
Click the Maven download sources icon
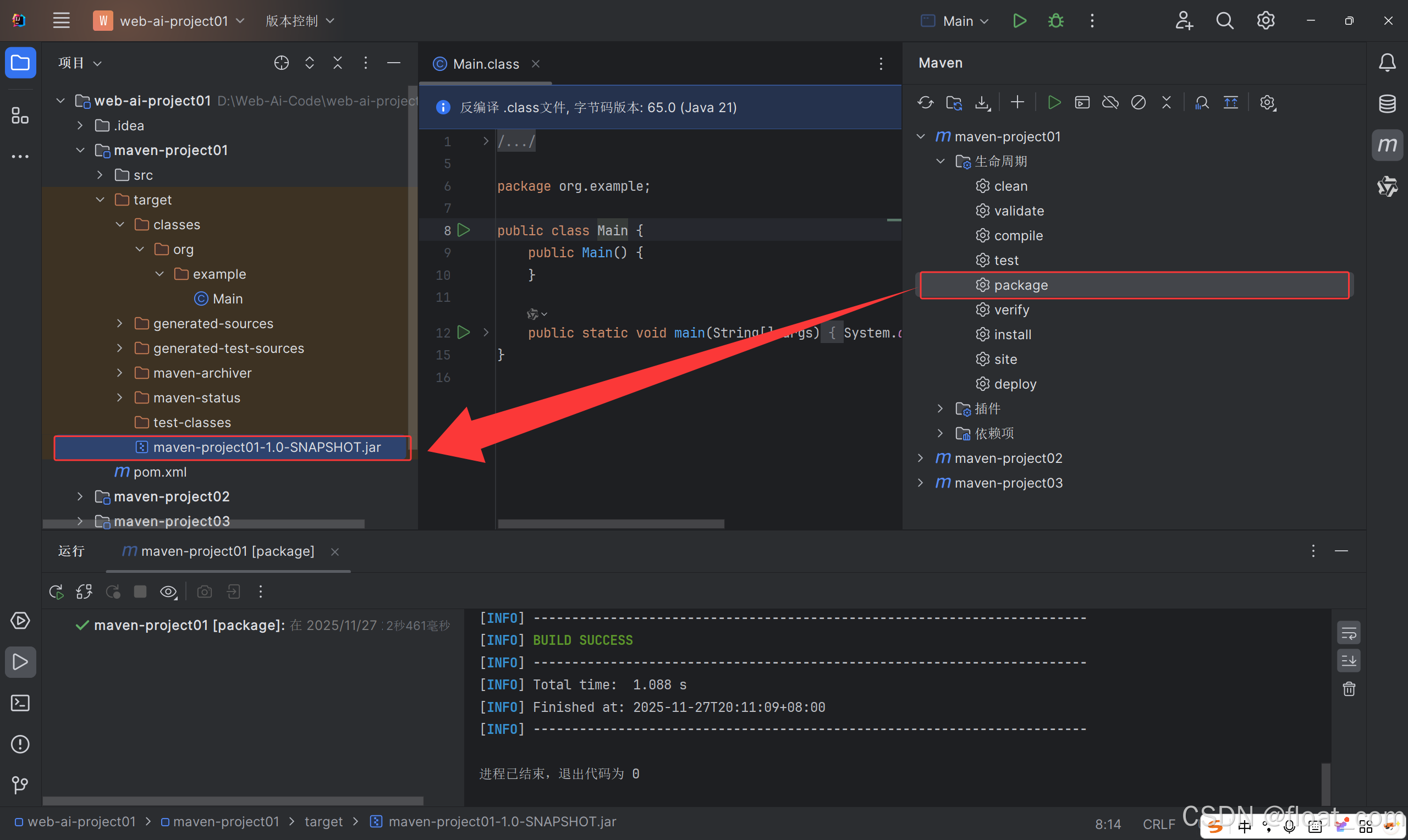[x=982, y=102]
